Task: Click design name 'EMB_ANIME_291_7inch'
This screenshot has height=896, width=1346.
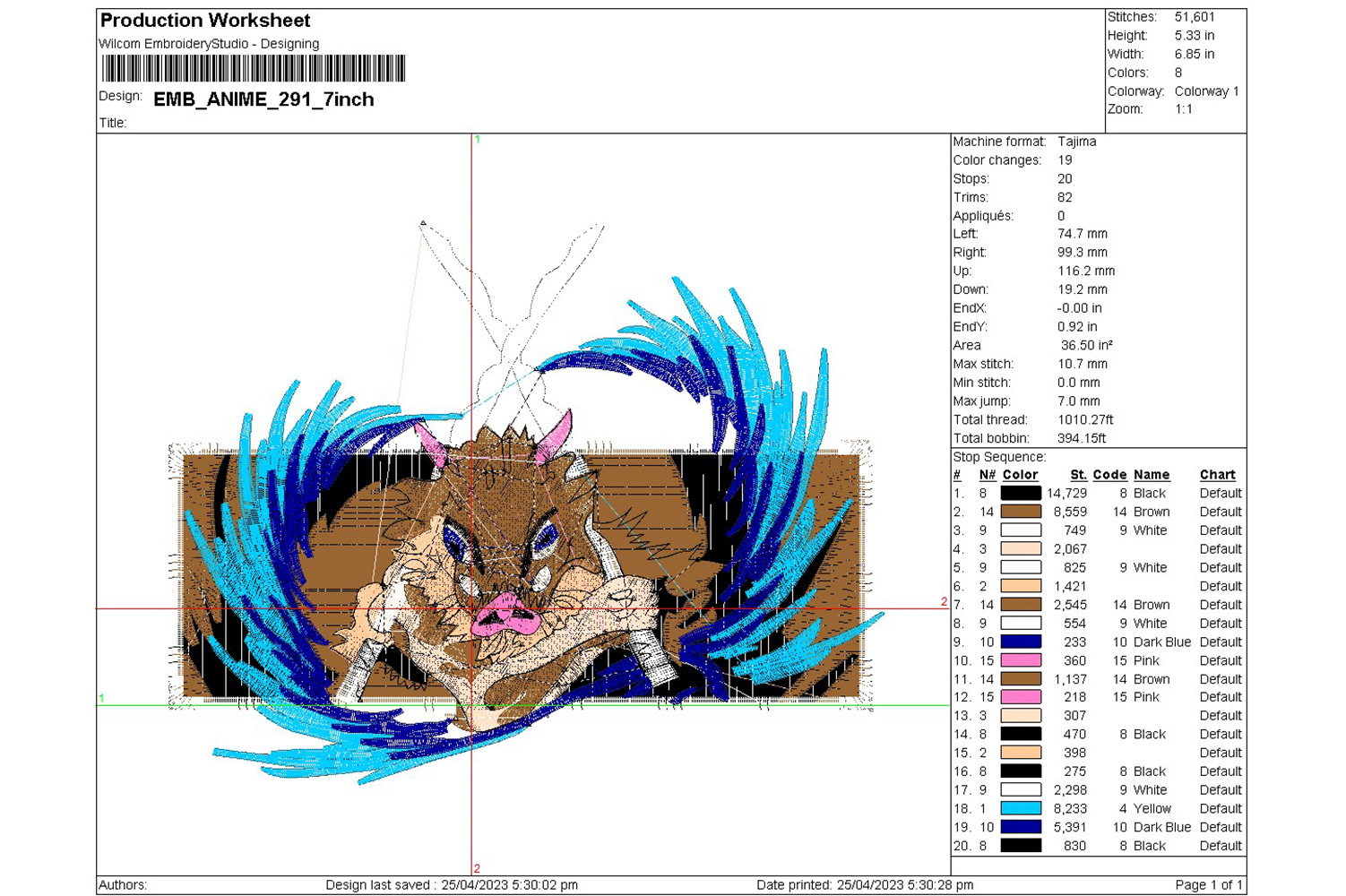Action: (x=263, y=99)
